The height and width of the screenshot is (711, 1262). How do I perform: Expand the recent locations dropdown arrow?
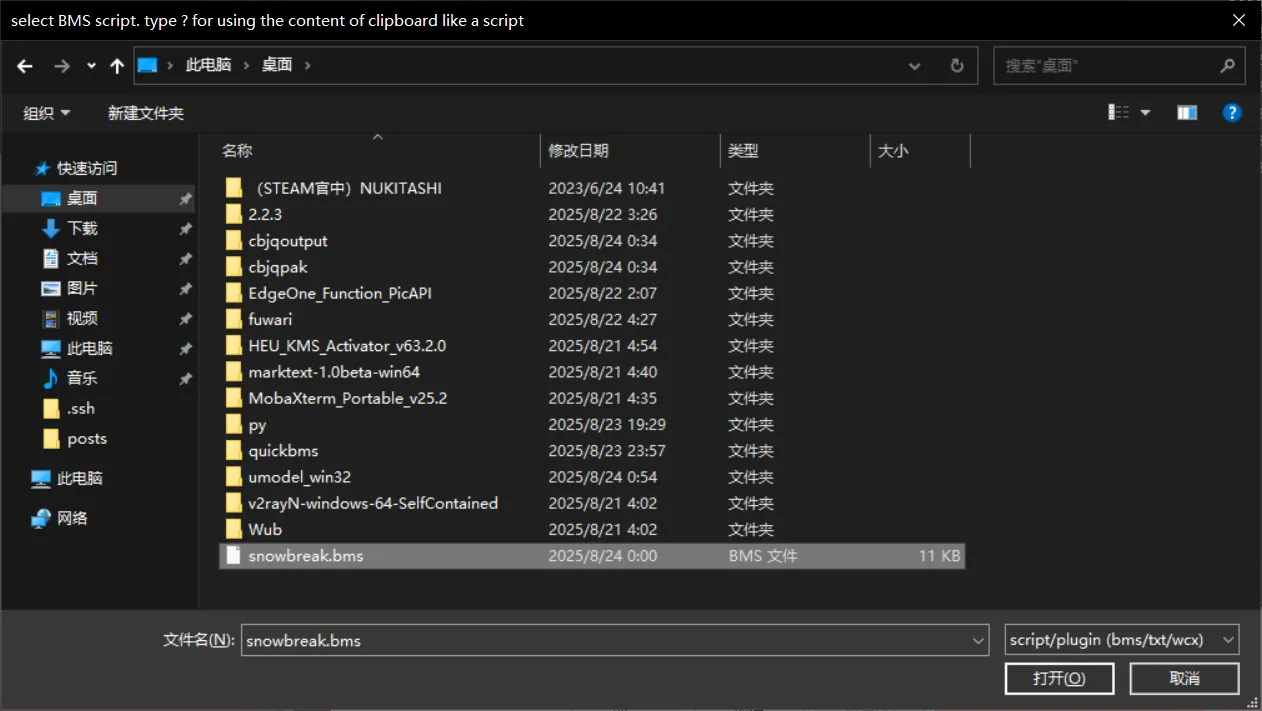click(x=91, y=66)
